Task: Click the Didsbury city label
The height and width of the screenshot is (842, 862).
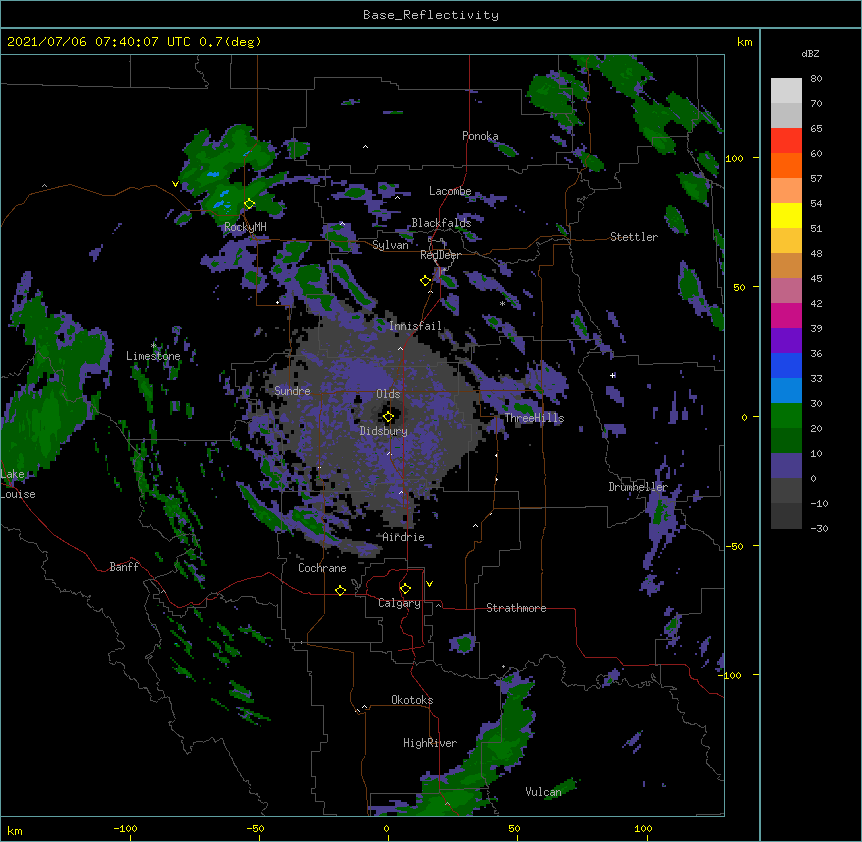Action: coord(384,431)
